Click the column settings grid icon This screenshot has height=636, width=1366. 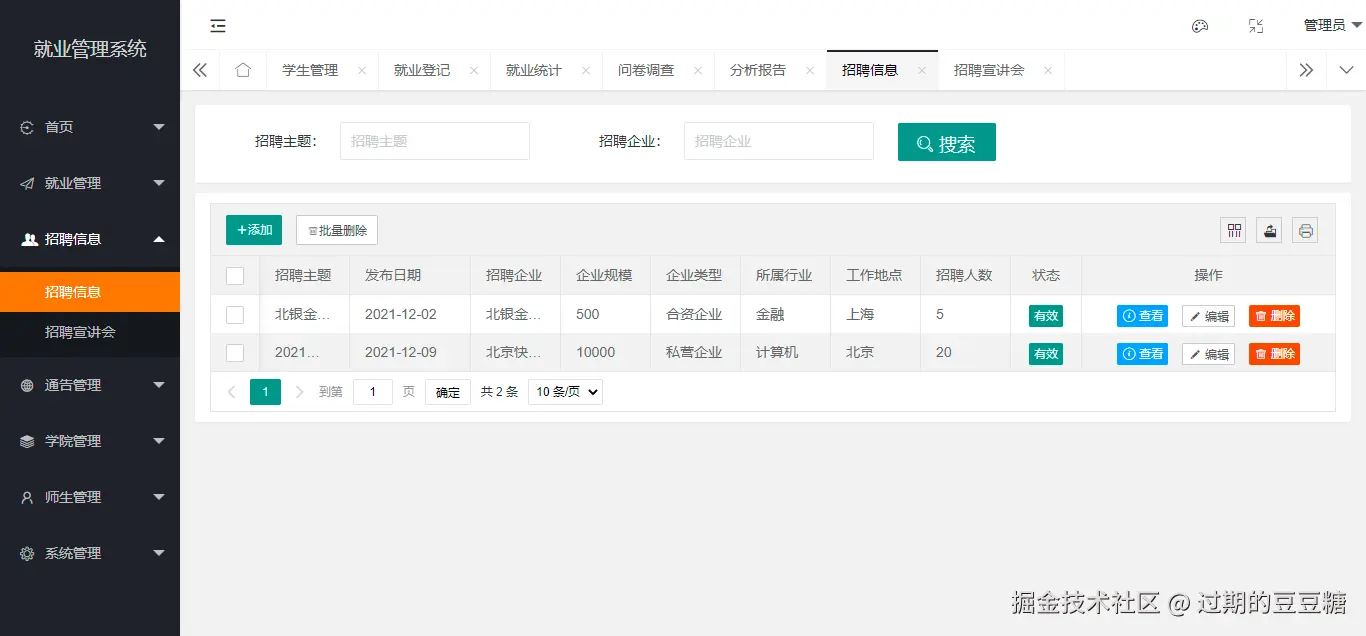click(1233, 230)
